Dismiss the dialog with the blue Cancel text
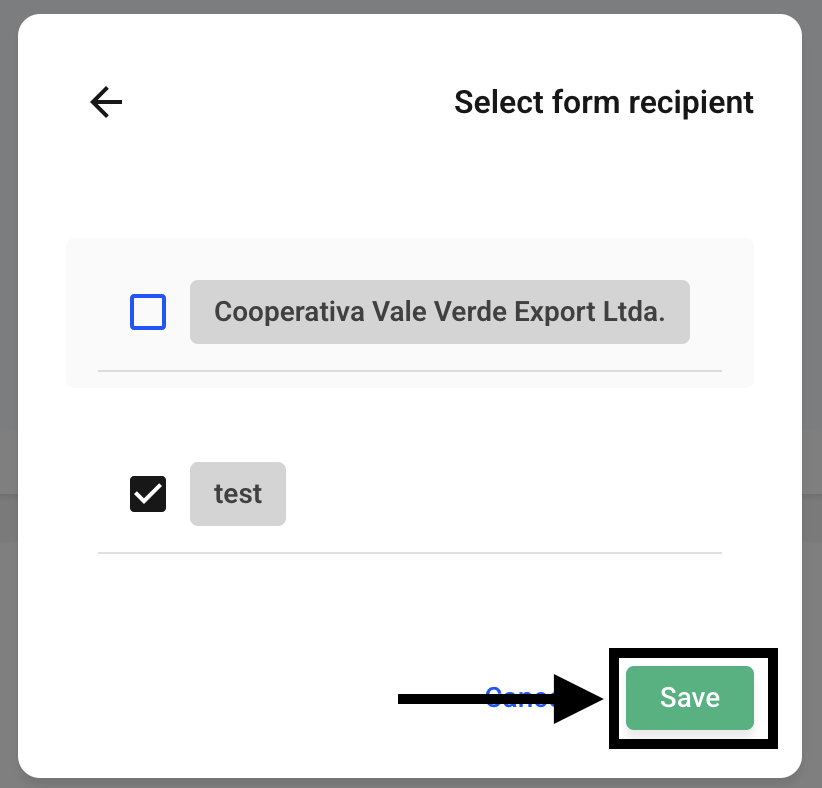The image size is (822, 788). [519, 698]
